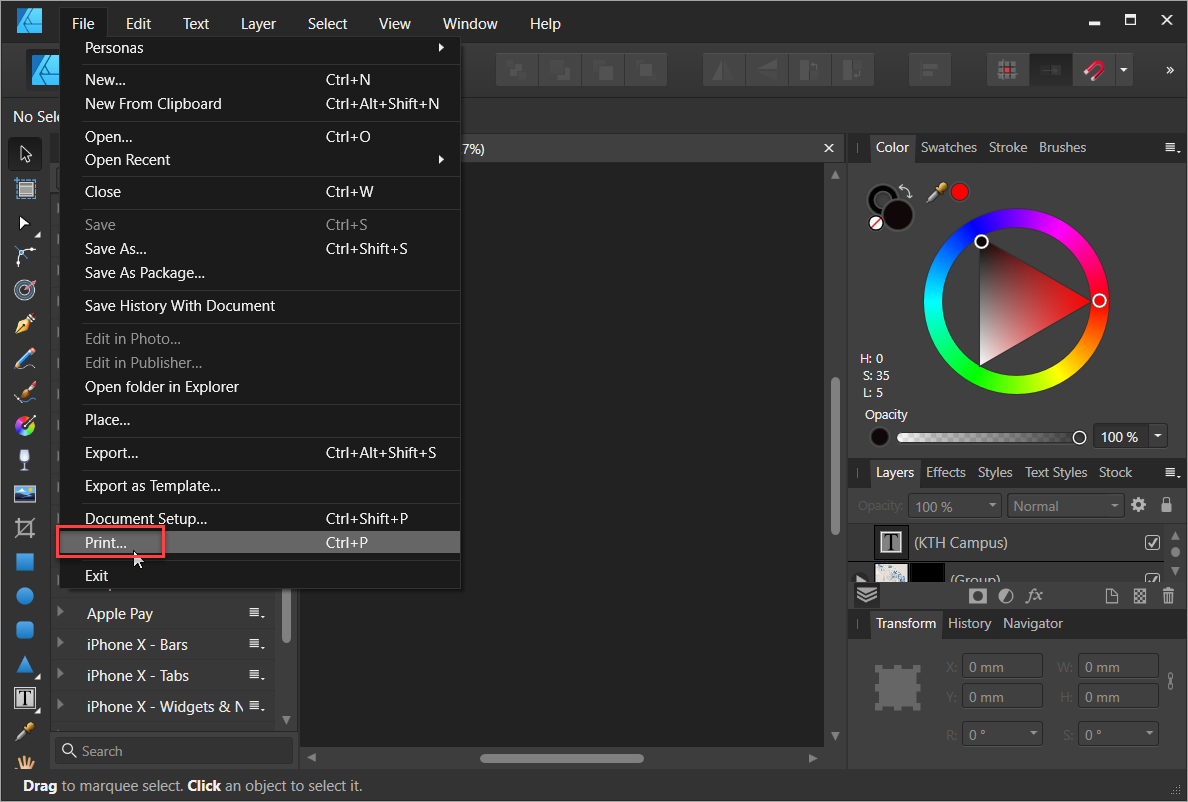Choose Print from the File menu
Viewport: 1188px width, 802px height.
click(106, 542)
